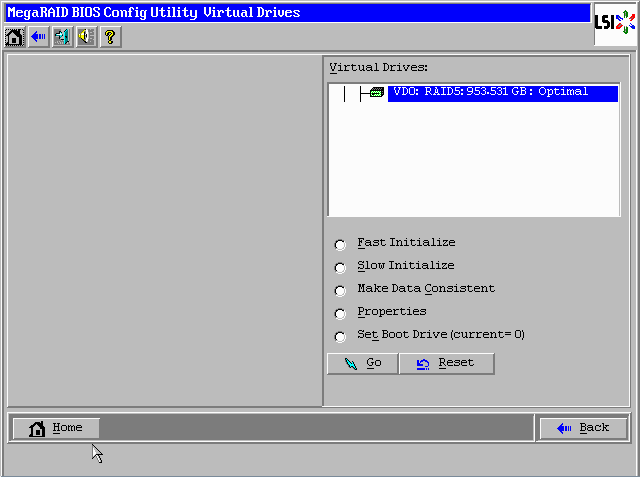Screen dimensions: 640x477
Task: Click the Reset button
Action: [x=447, y=363]
